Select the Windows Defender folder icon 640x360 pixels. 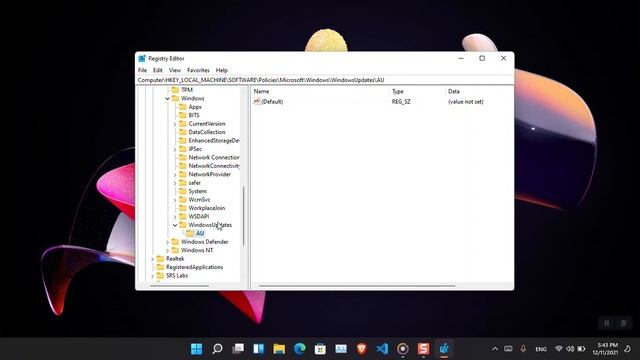[175, 242]
